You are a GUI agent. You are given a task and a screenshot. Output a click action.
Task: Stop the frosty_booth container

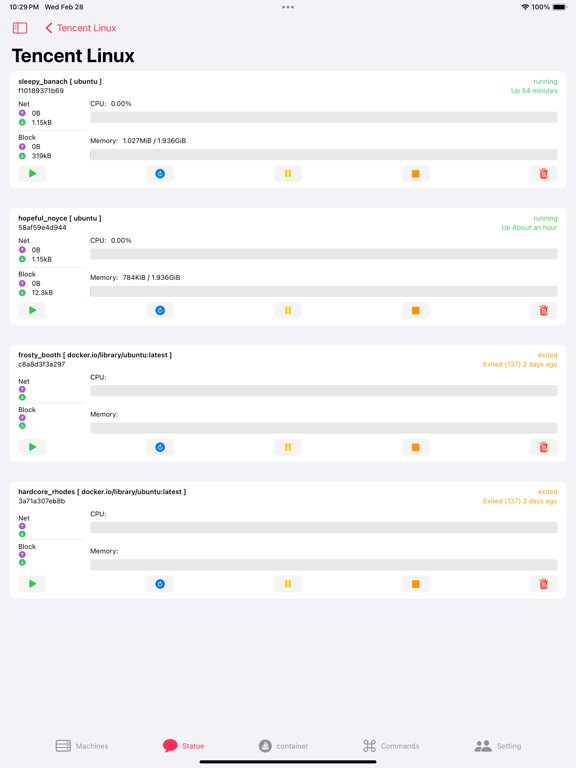416,447
